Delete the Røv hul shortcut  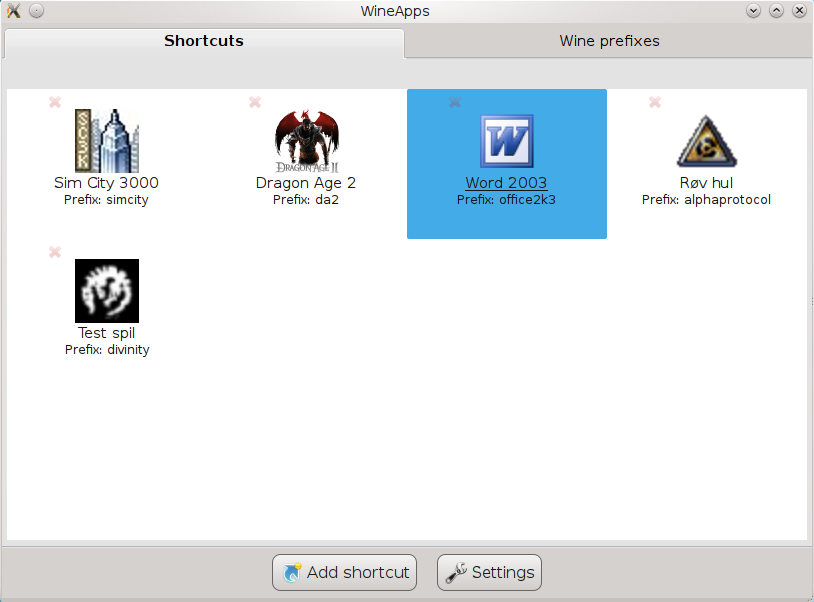(655, 102)
